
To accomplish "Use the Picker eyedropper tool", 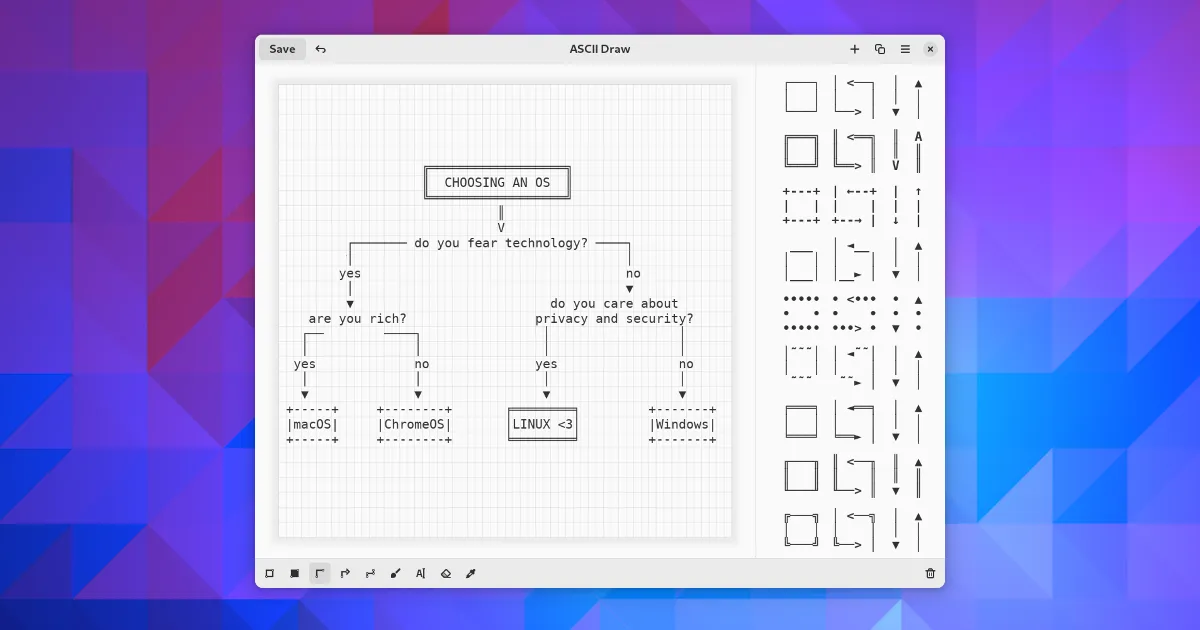I will tap(471, 573).
